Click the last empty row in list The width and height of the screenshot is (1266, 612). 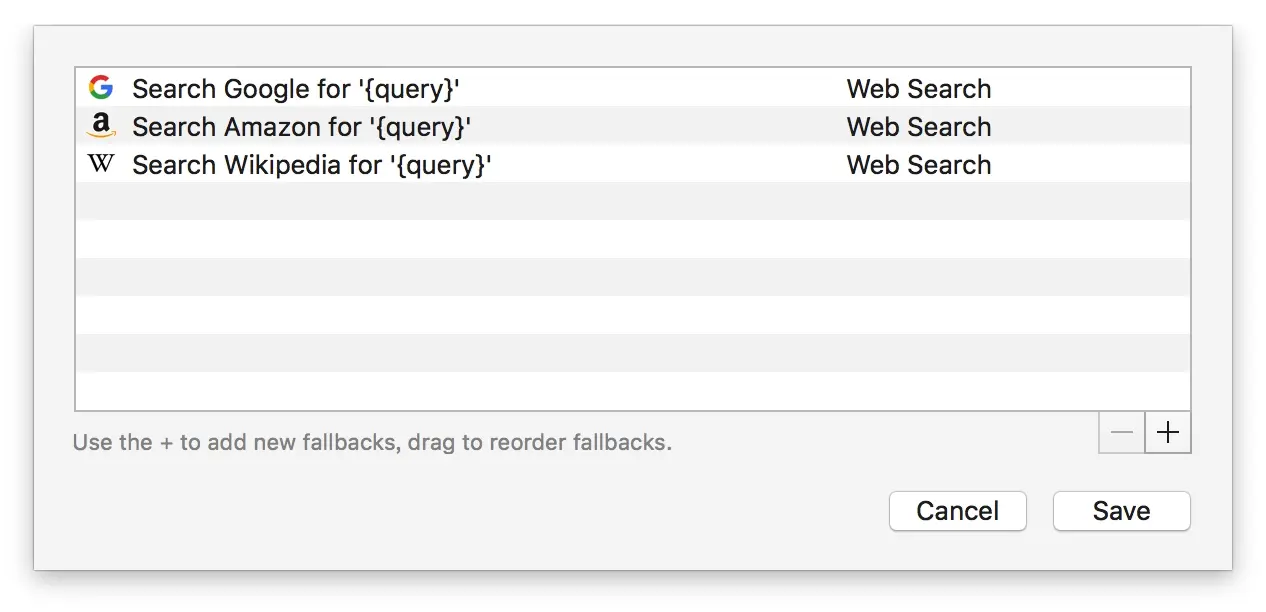tap(632, 391)
